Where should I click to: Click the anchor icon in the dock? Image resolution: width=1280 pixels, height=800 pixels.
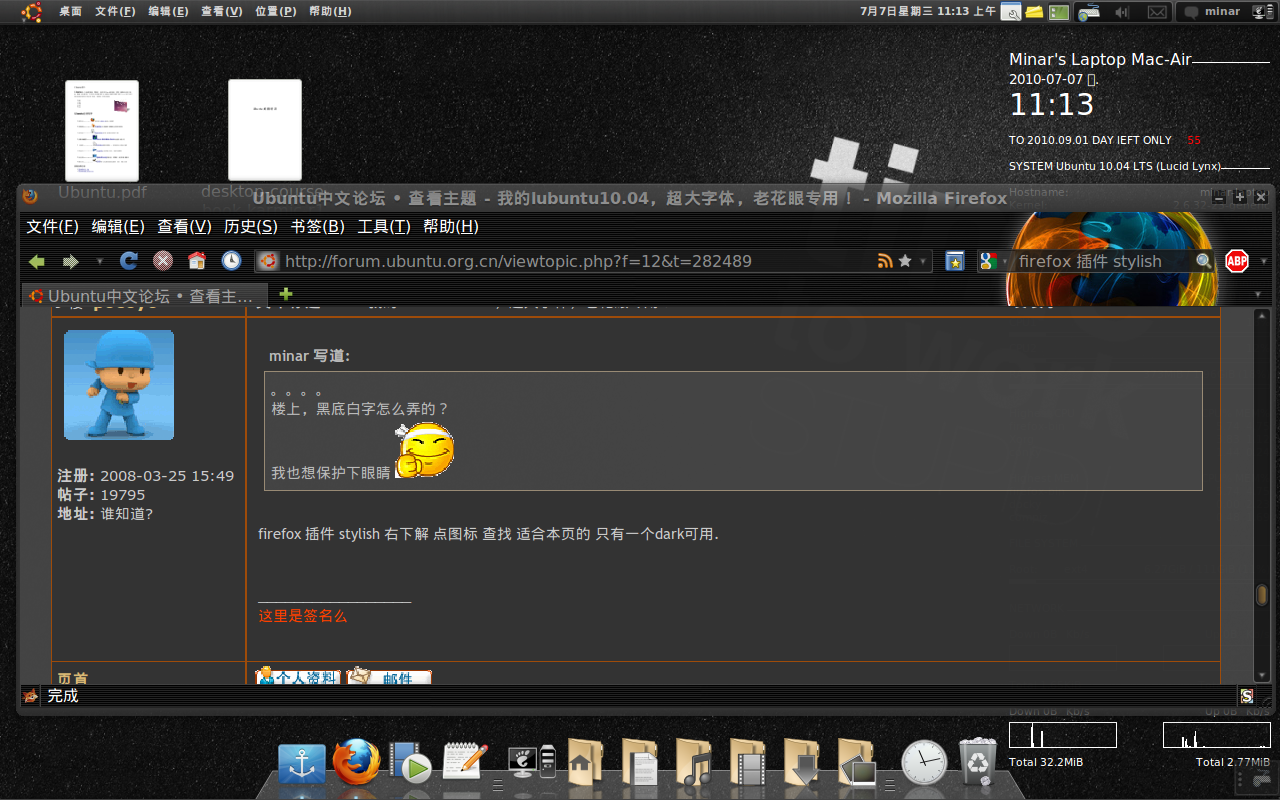pos(302,765)
